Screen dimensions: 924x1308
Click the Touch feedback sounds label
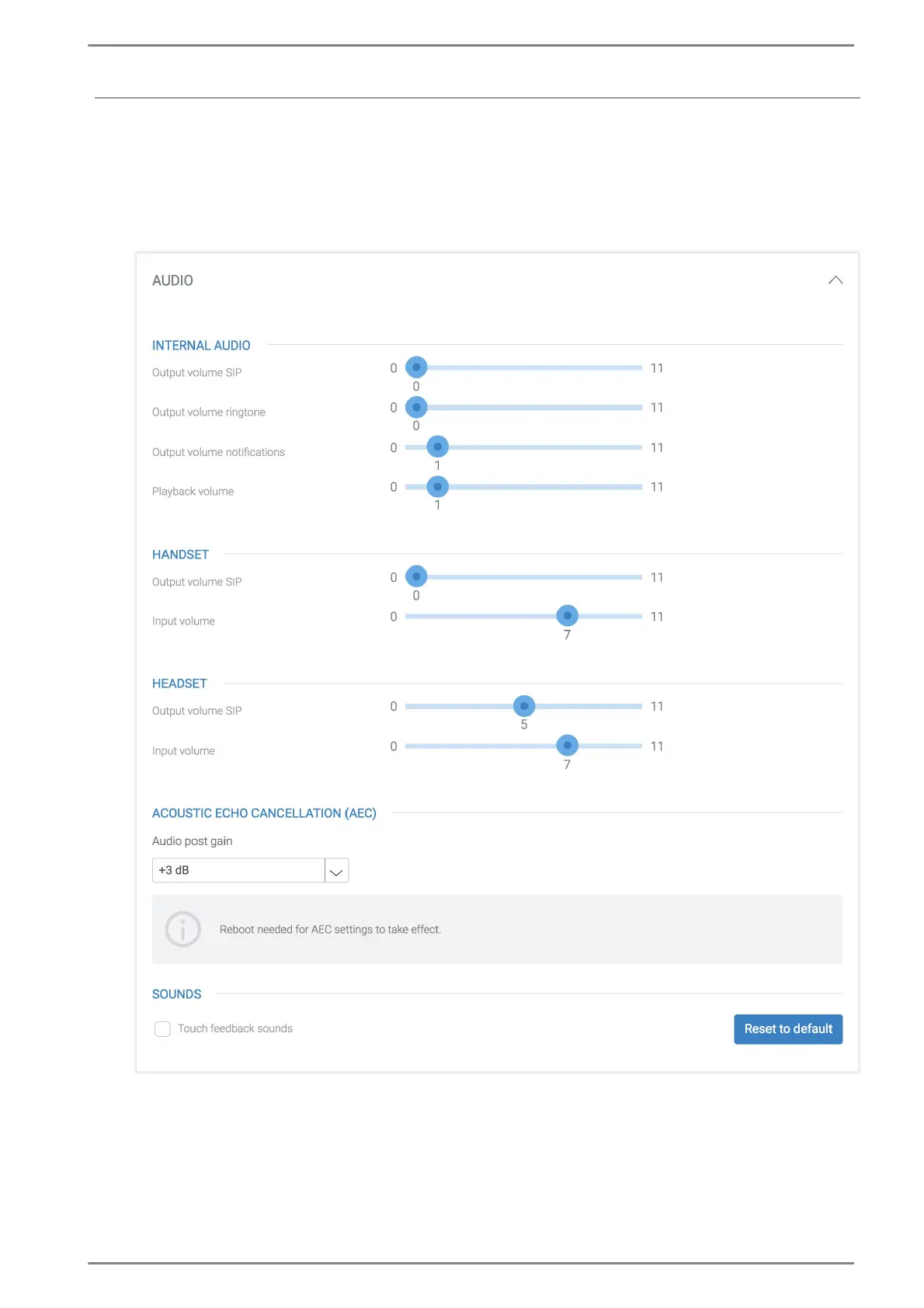[x=235, y=1028]
